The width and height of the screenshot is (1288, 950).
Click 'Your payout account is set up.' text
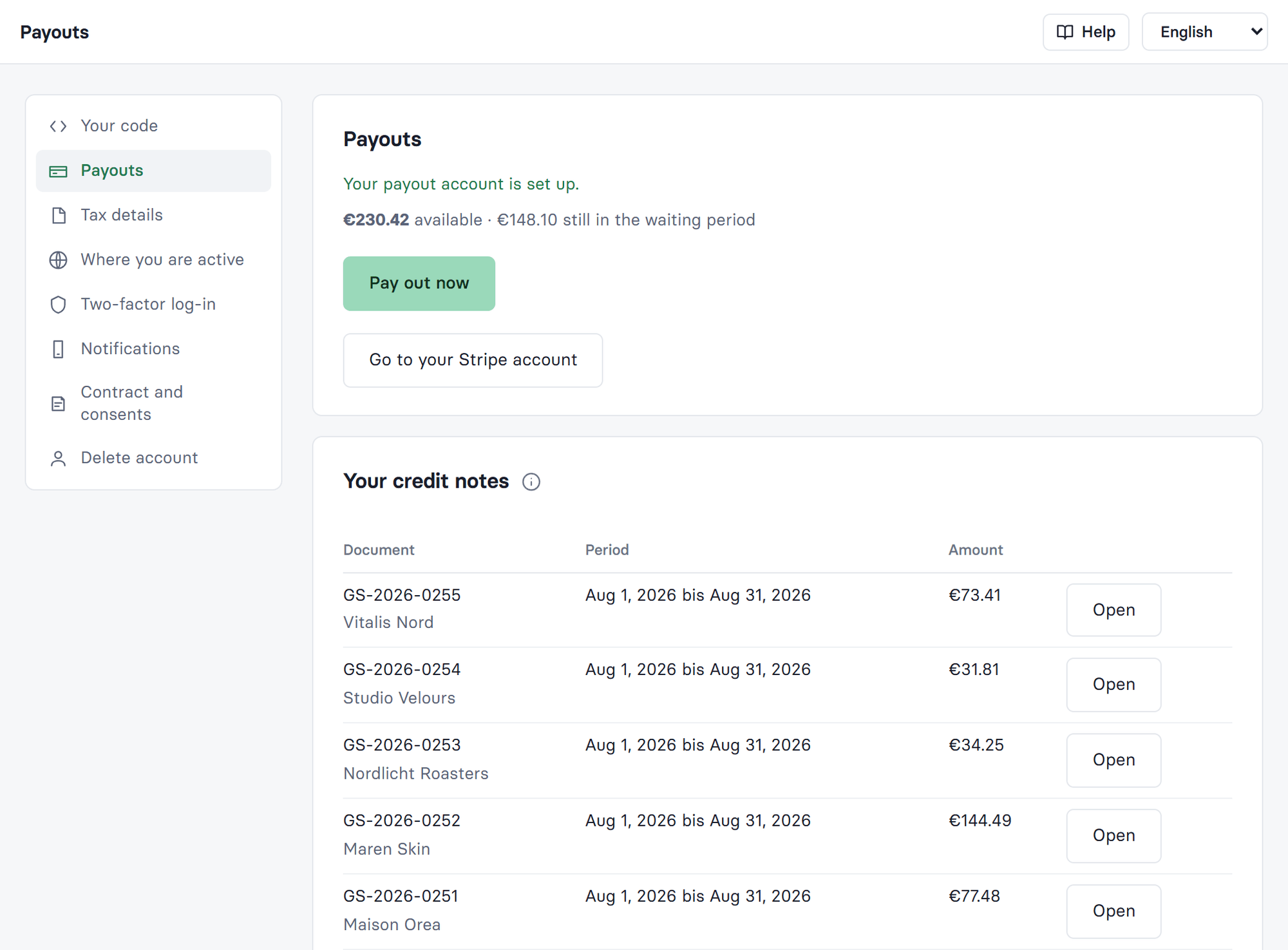[461, 184]
